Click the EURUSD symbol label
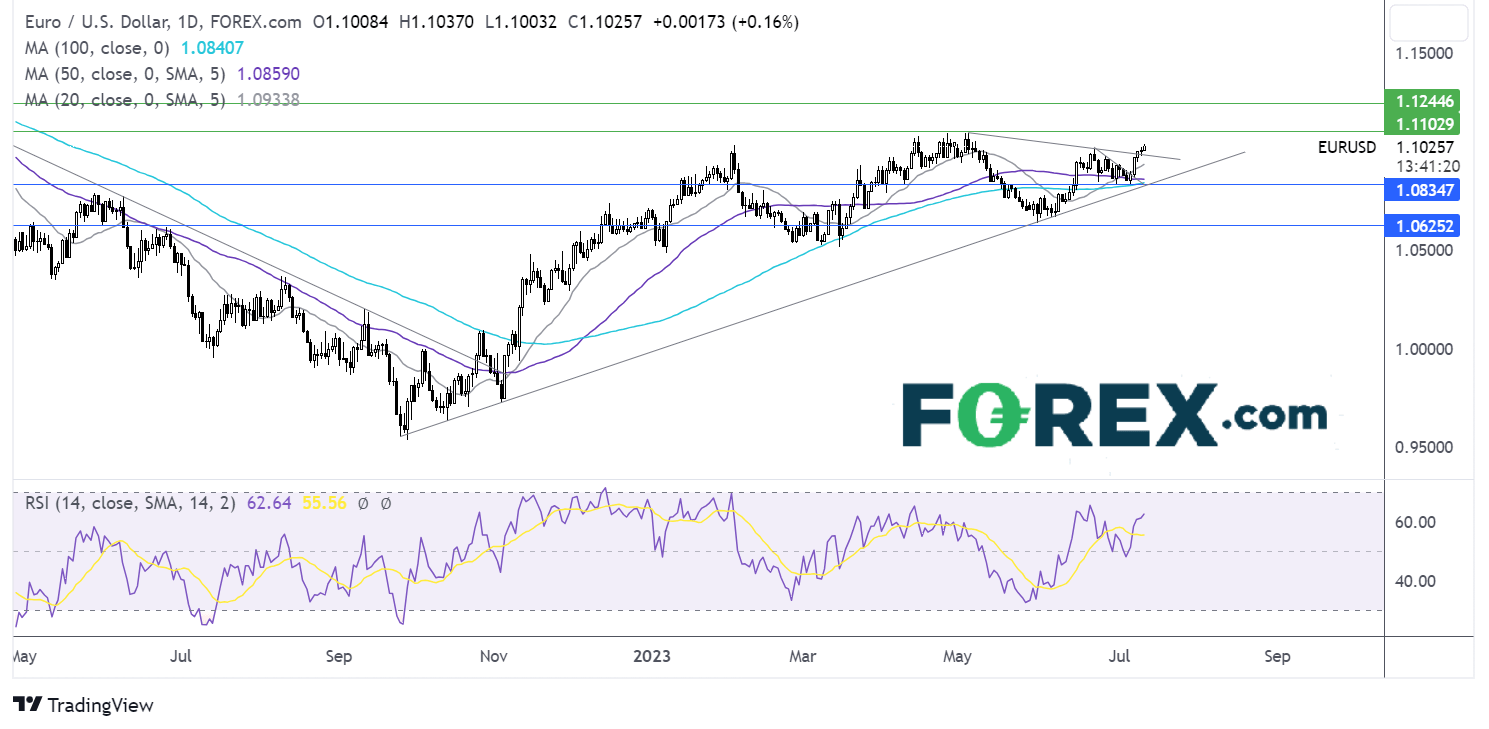 (x=1347, y=147)
